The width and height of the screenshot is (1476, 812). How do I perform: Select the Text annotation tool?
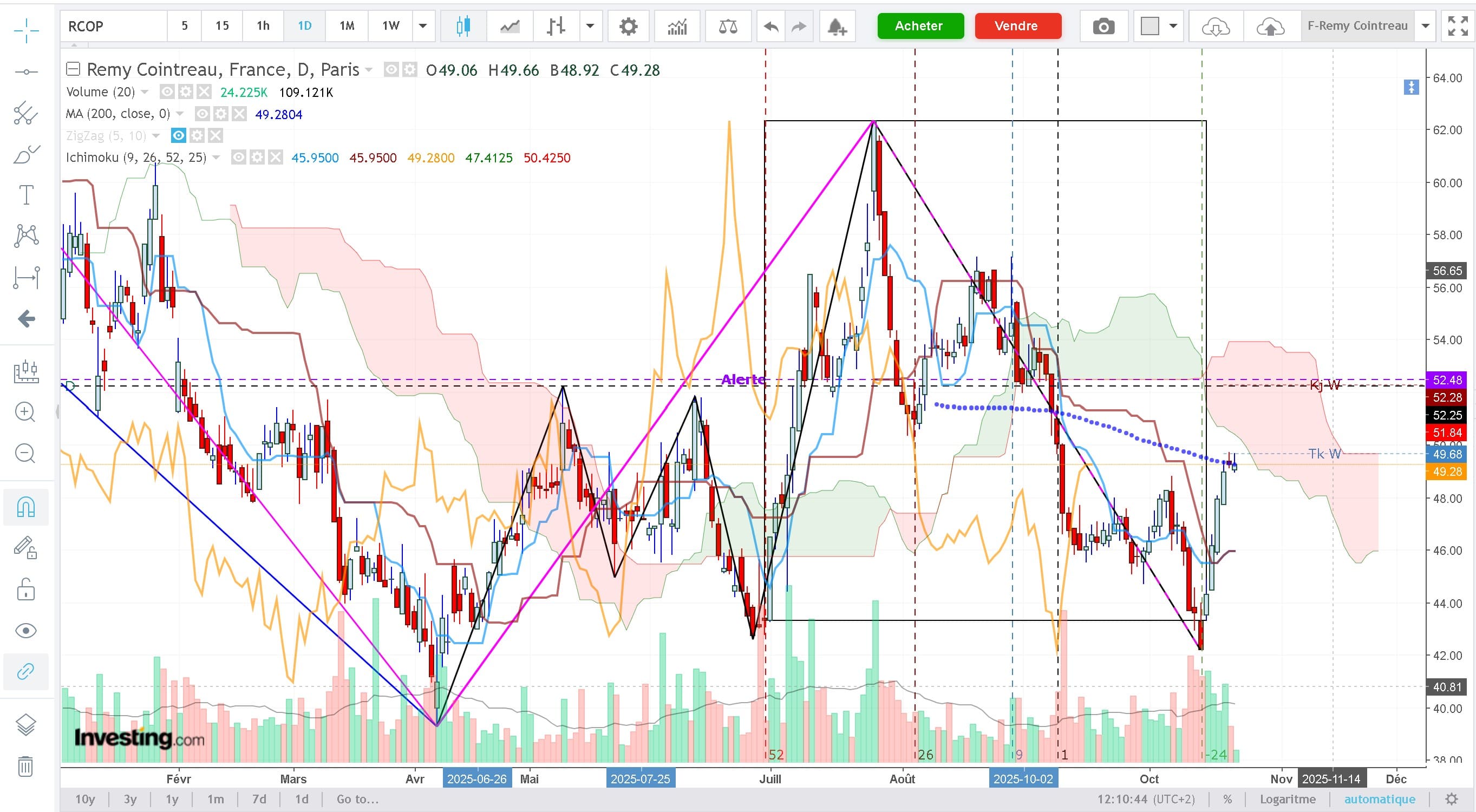27,195
